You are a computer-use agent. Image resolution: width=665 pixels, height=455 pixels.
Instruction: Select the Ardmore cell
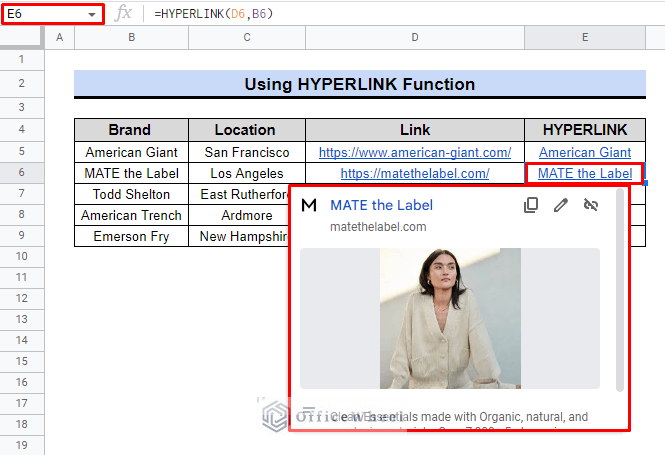239,215
